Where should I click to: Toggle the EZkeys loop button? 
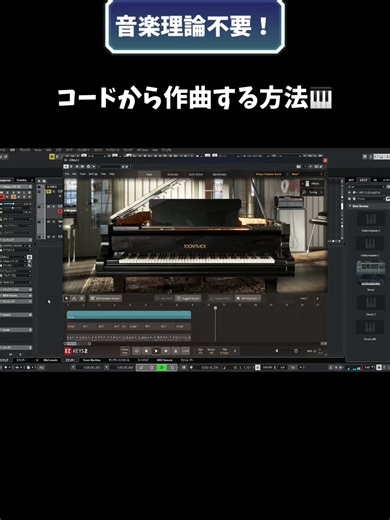tap(136, 351)
